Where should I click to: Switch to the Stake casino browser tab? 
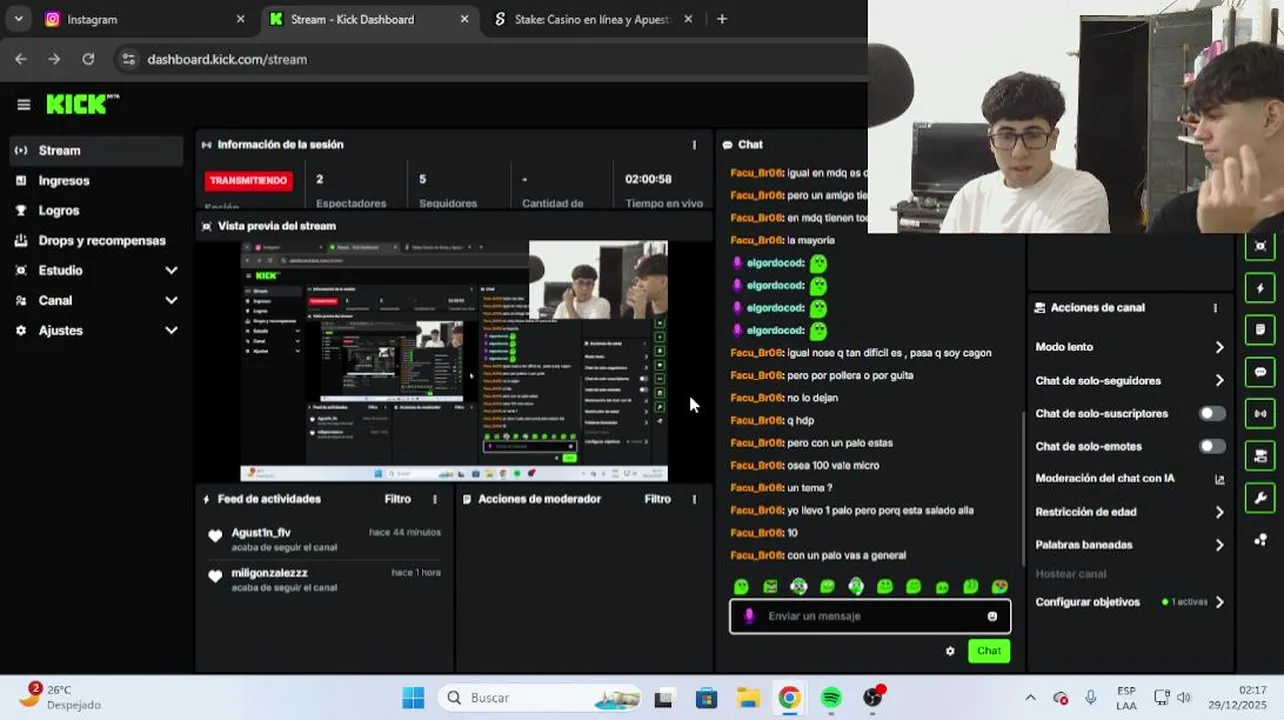[x=592, y=19]
